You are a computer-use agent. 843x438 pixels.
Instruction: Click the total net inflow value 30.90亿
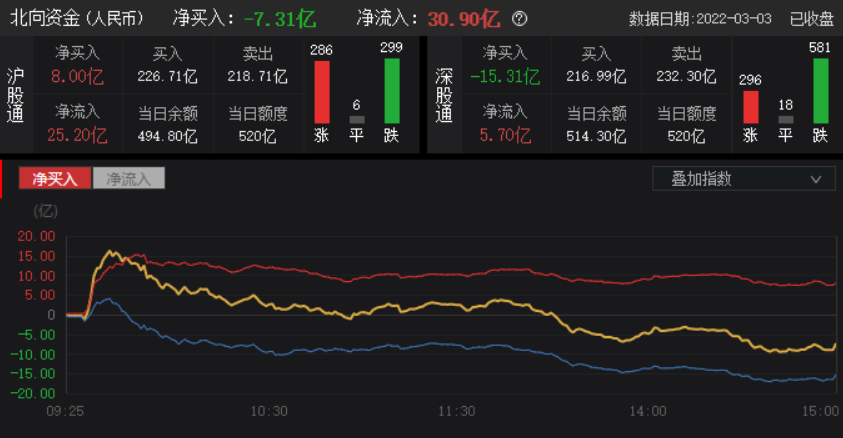464,19
